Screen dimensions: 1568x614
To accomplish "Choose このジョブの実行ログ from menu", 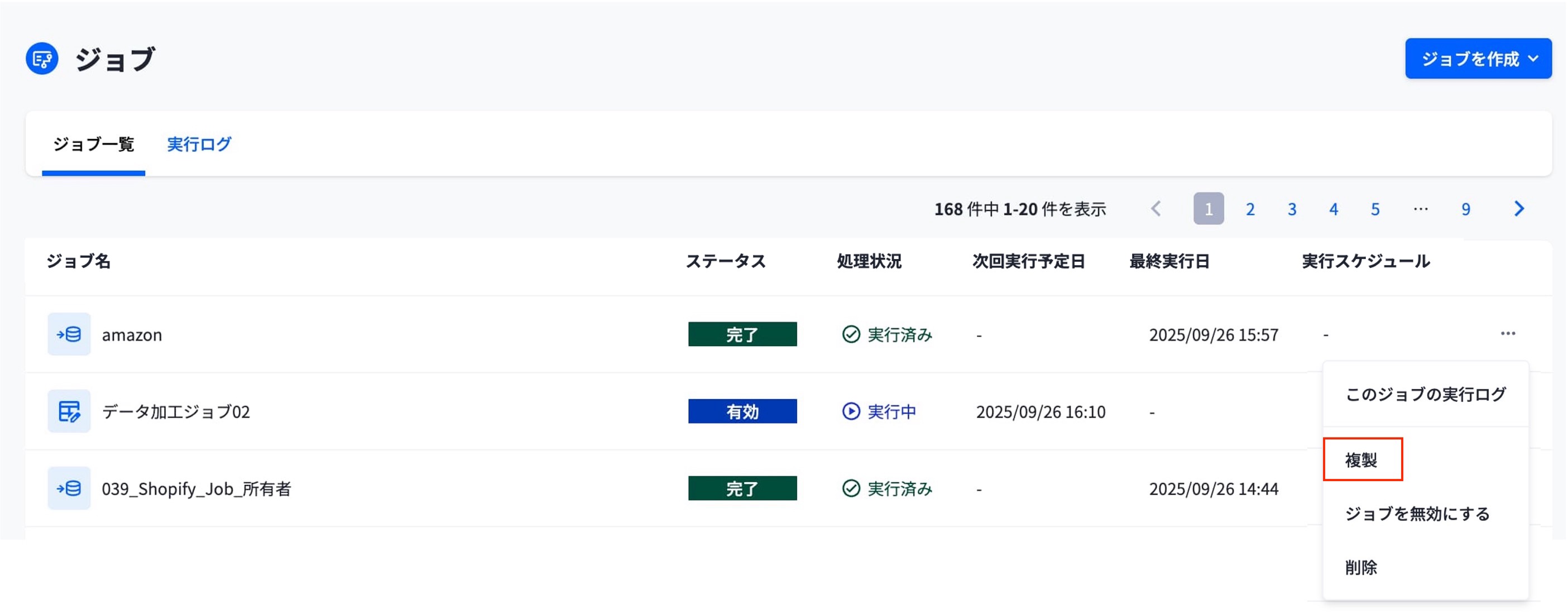I will coord(1425,394).
